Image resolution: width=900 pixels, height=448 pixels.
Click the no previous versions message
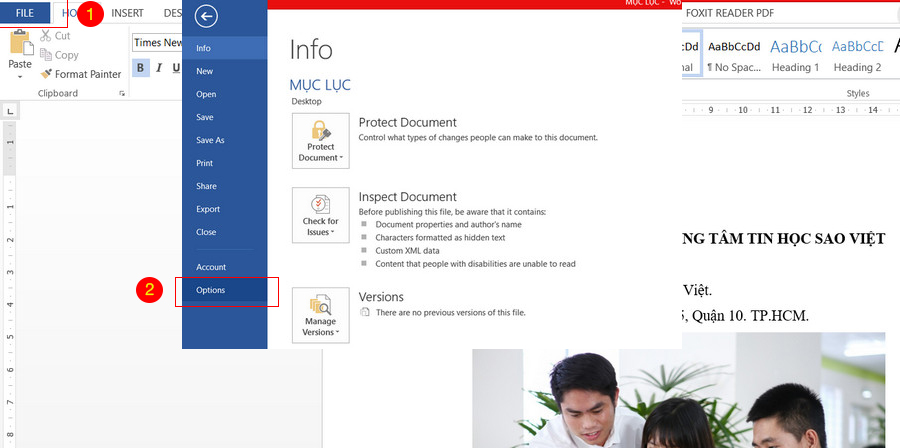[x=451, y=313]
